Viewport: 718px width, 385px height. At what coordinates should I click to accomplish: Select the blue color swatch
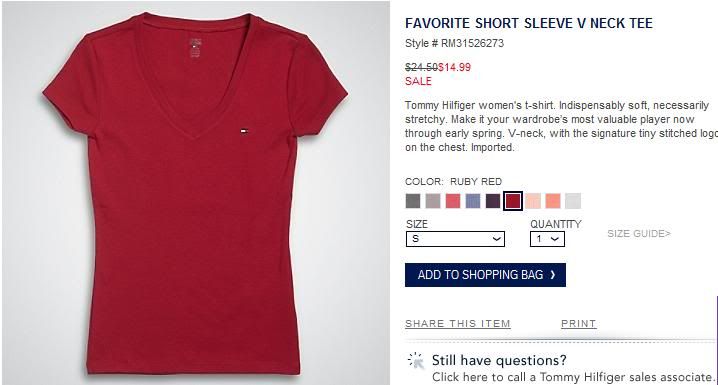point(473,201)
